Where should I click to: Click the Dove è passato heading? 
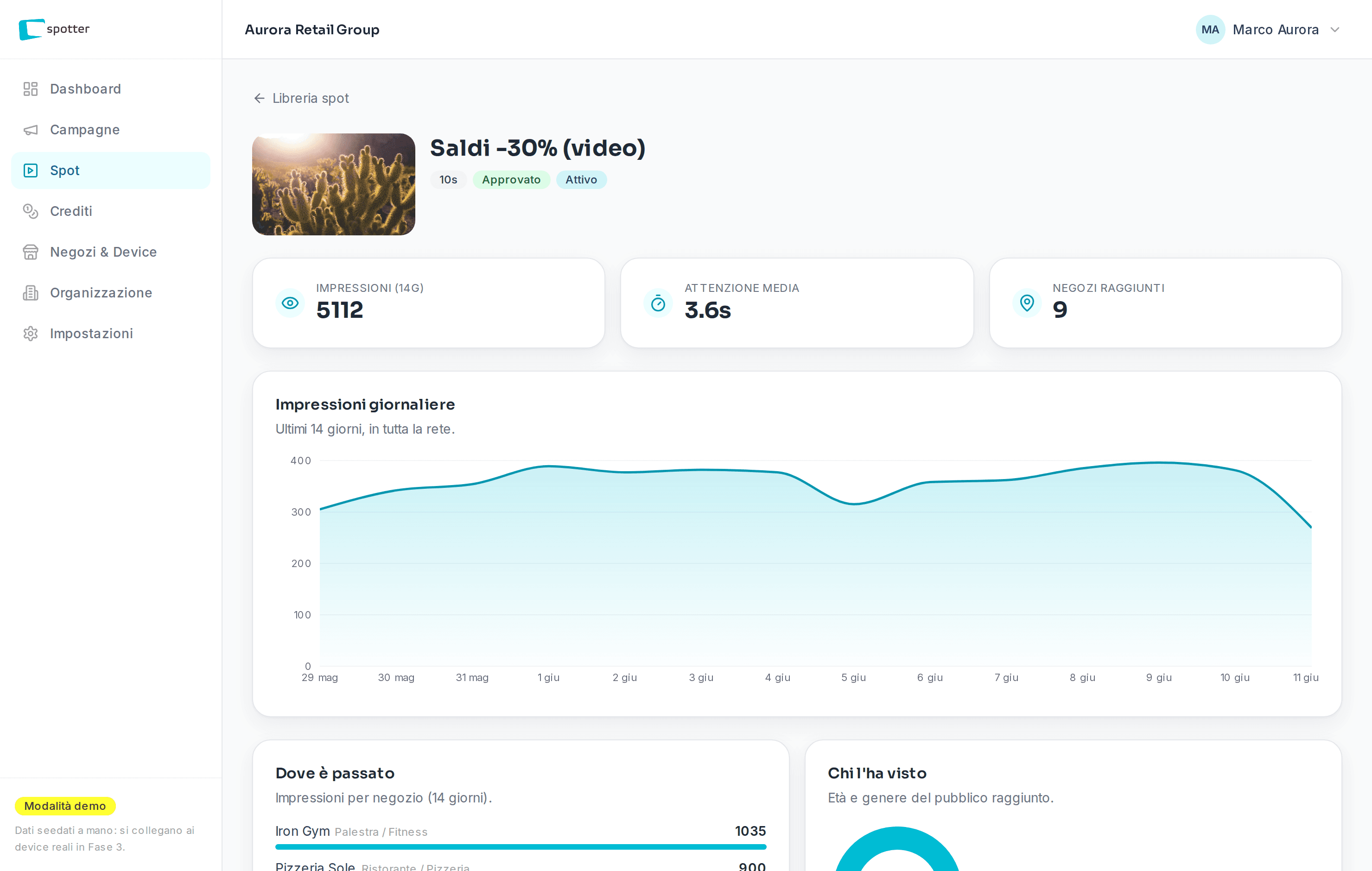click(x=335, y=773)
